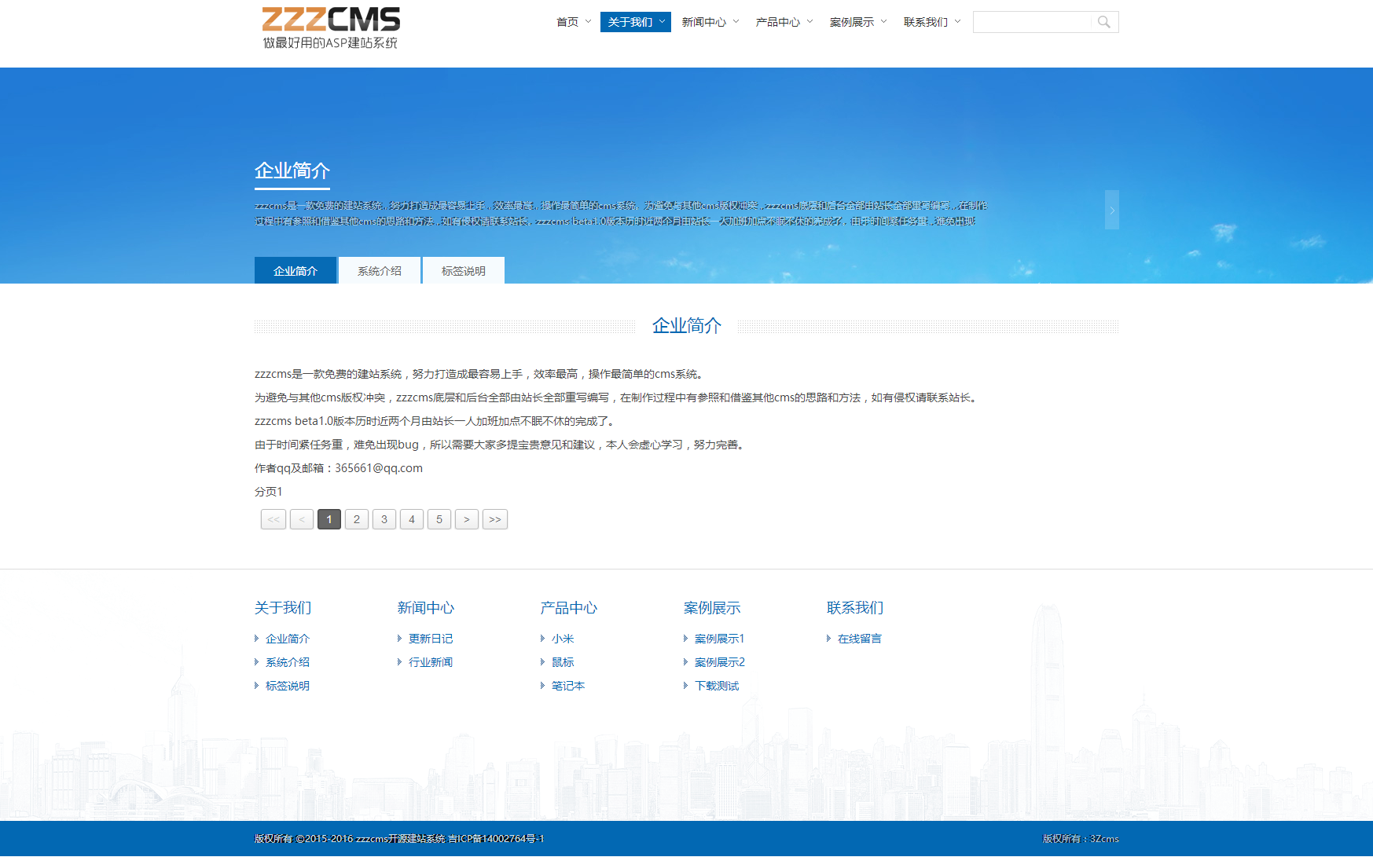Select pagination page 1
The width and height of the screenshot is (1373, 868).
pos(329,519)
